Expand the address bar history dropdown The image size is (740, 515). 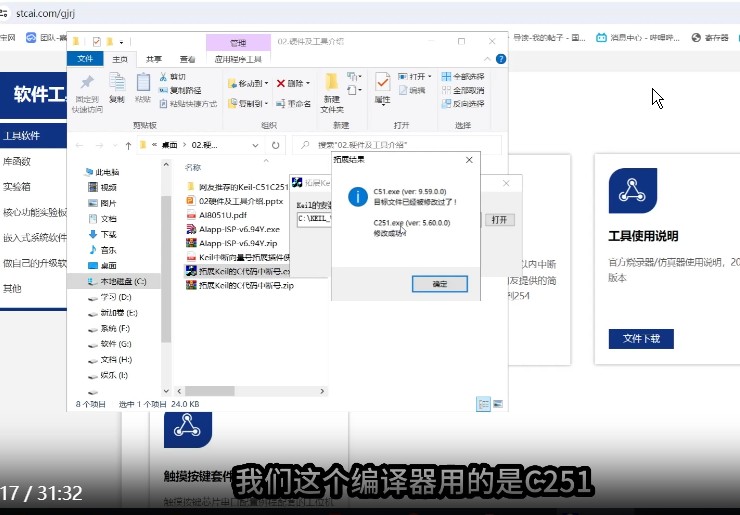[x=255, y=145]
